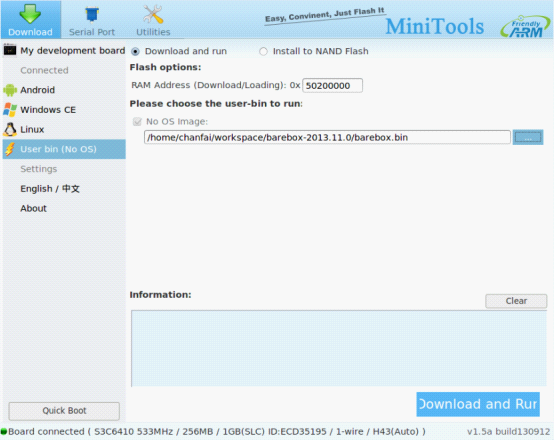Toggle the No OS Image checkbox

137,122
